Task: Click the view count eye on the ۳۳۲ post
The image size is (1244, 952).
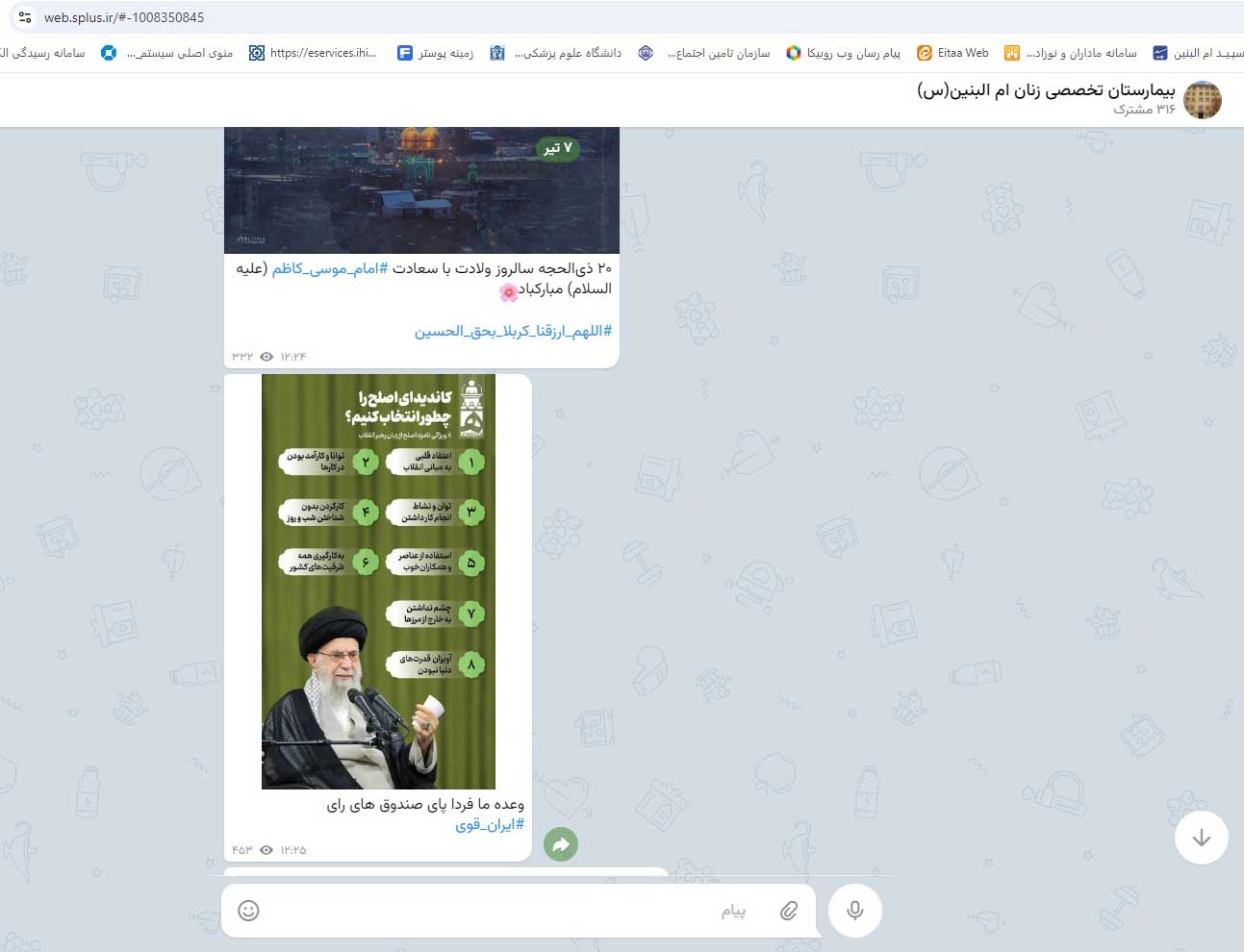Action: [x=267, y=357]
